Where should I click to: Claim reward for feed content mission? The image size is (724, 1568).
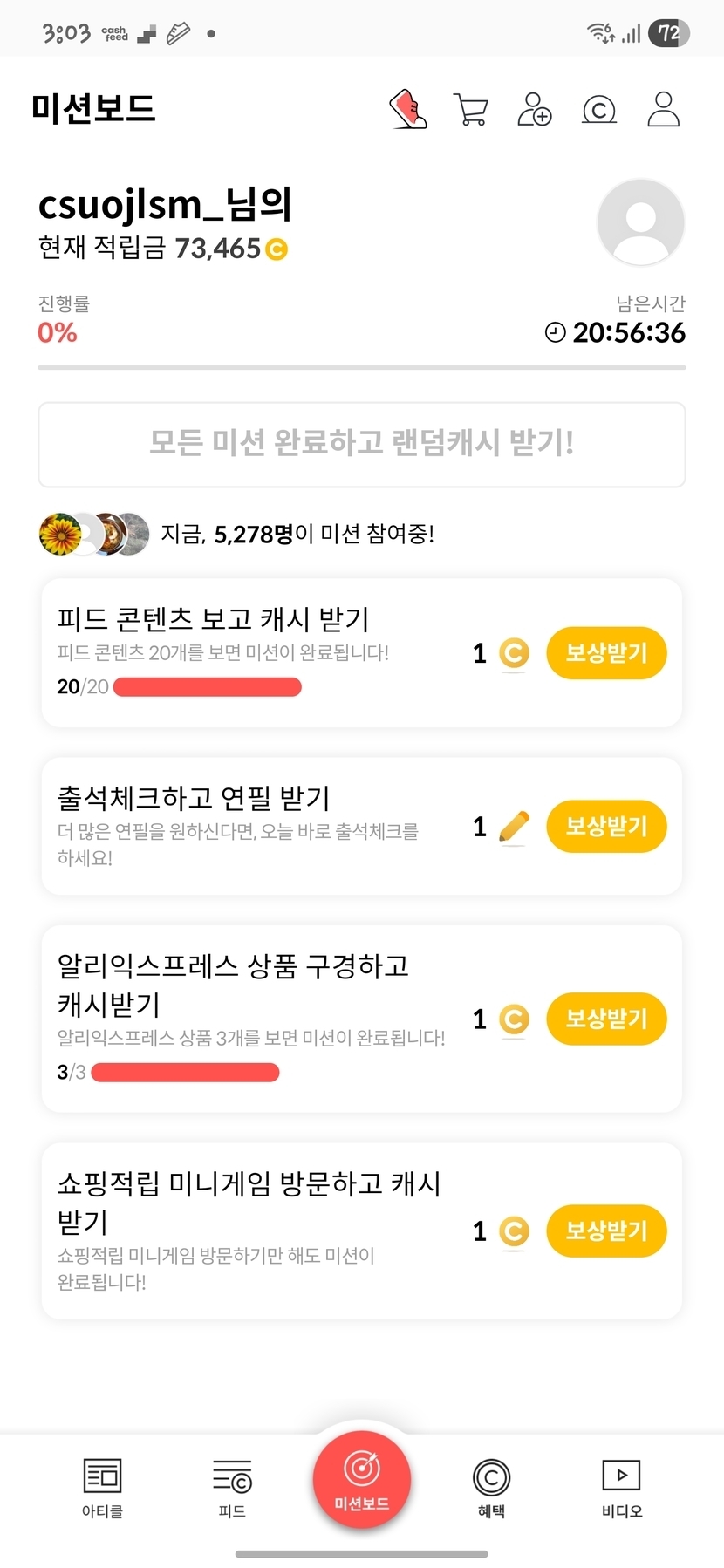coord(606,652)
